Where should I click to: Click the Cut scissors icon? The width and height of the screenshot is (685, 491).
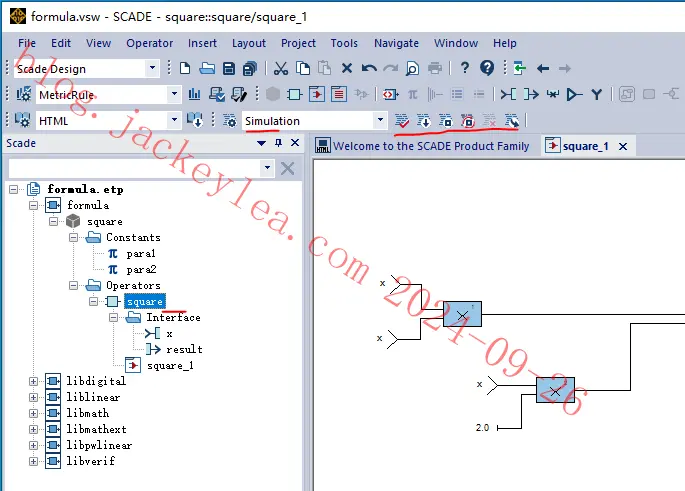click(x=281, y=69)
